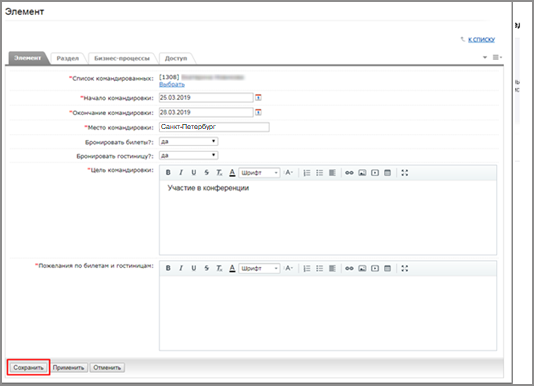Click text Участие в конференции in editor
This screenshot has height=386, width=534.
point(208,188)
